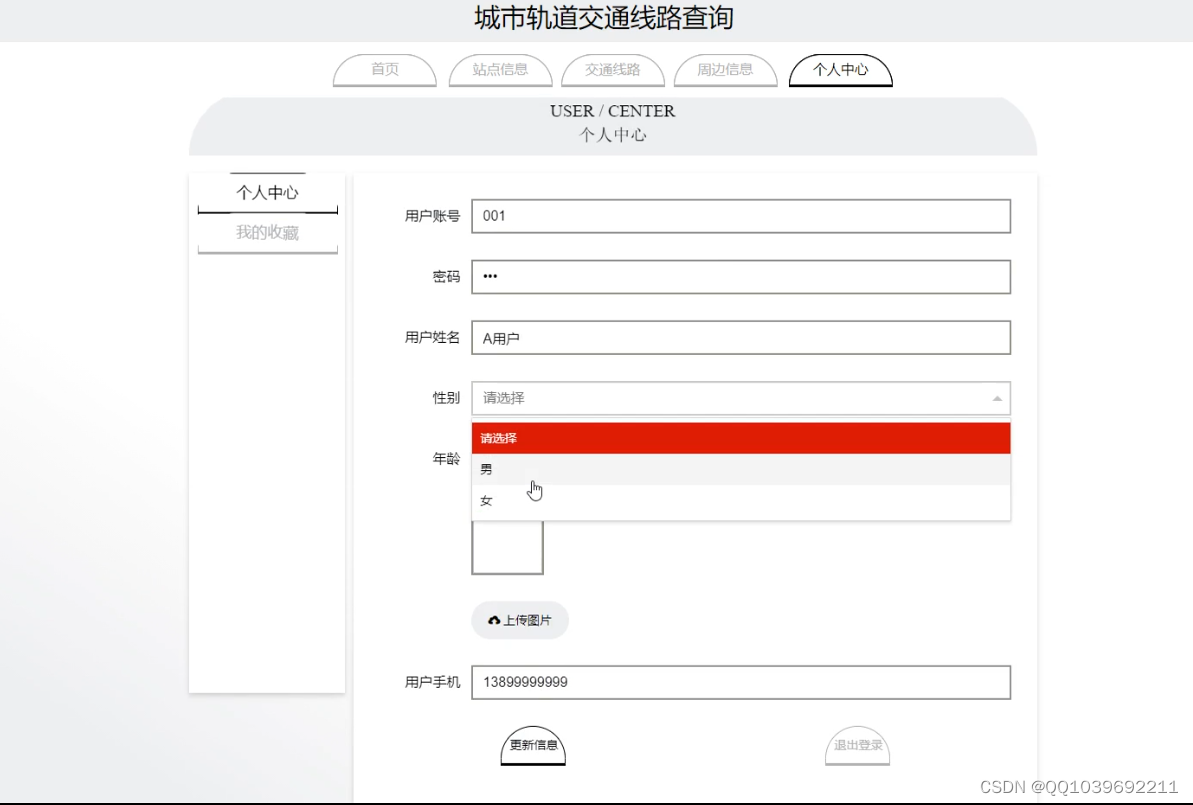Open the 交通线路 tab
The height and width of the screenshot is (805, 1193).
(613, 70)
